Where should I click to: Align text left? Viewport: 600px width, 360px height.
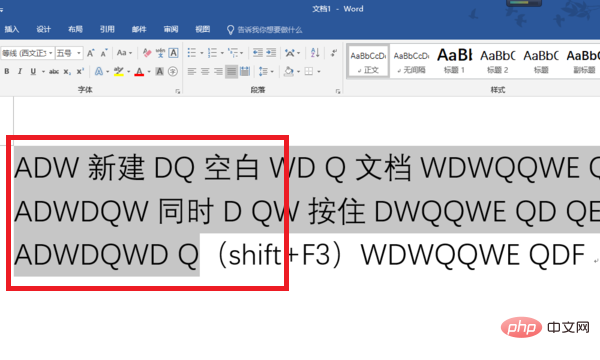(x=192, y=72)
